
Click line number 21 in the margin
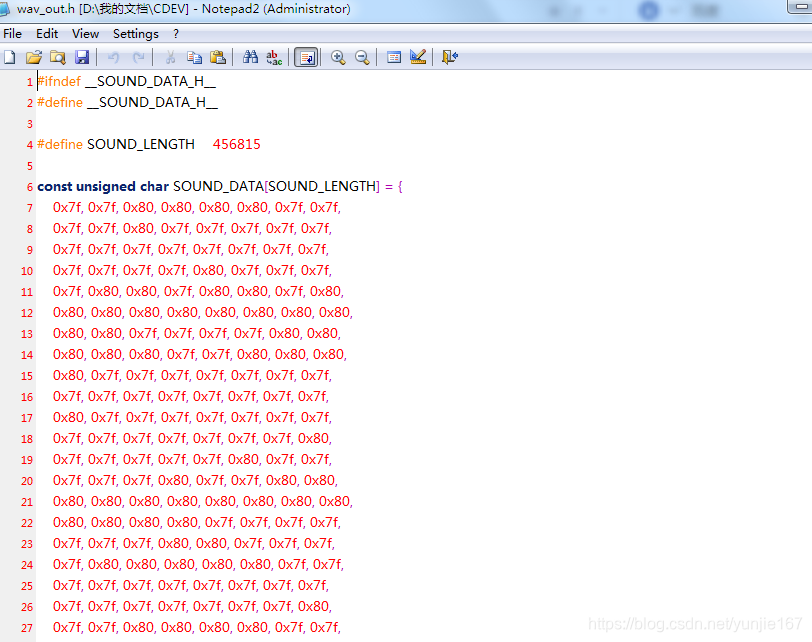click(x=27, y=502)
